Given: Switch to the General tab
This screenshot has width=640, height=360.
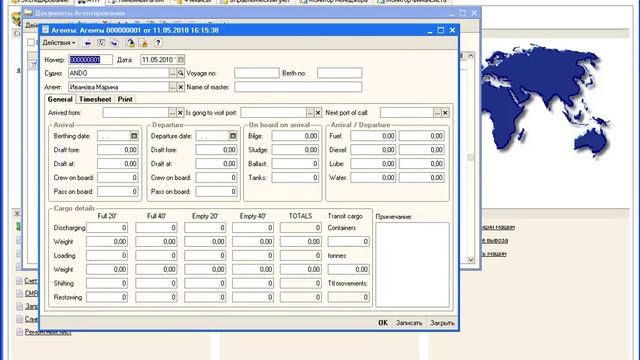Looking at the screenshot, I should point(60,99).
